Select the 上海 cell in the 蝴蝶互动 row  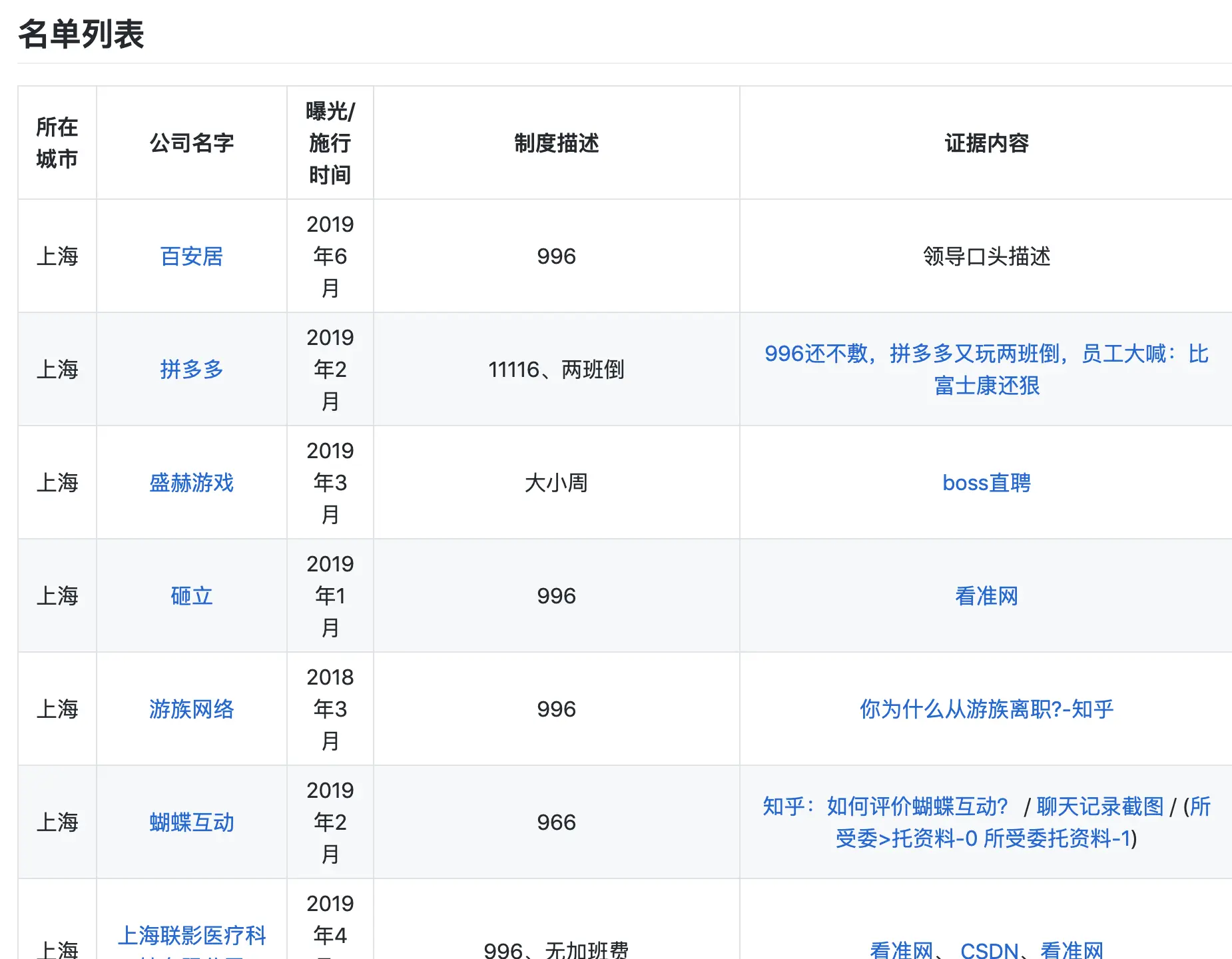pyautogui.click(x=57, y=822)
